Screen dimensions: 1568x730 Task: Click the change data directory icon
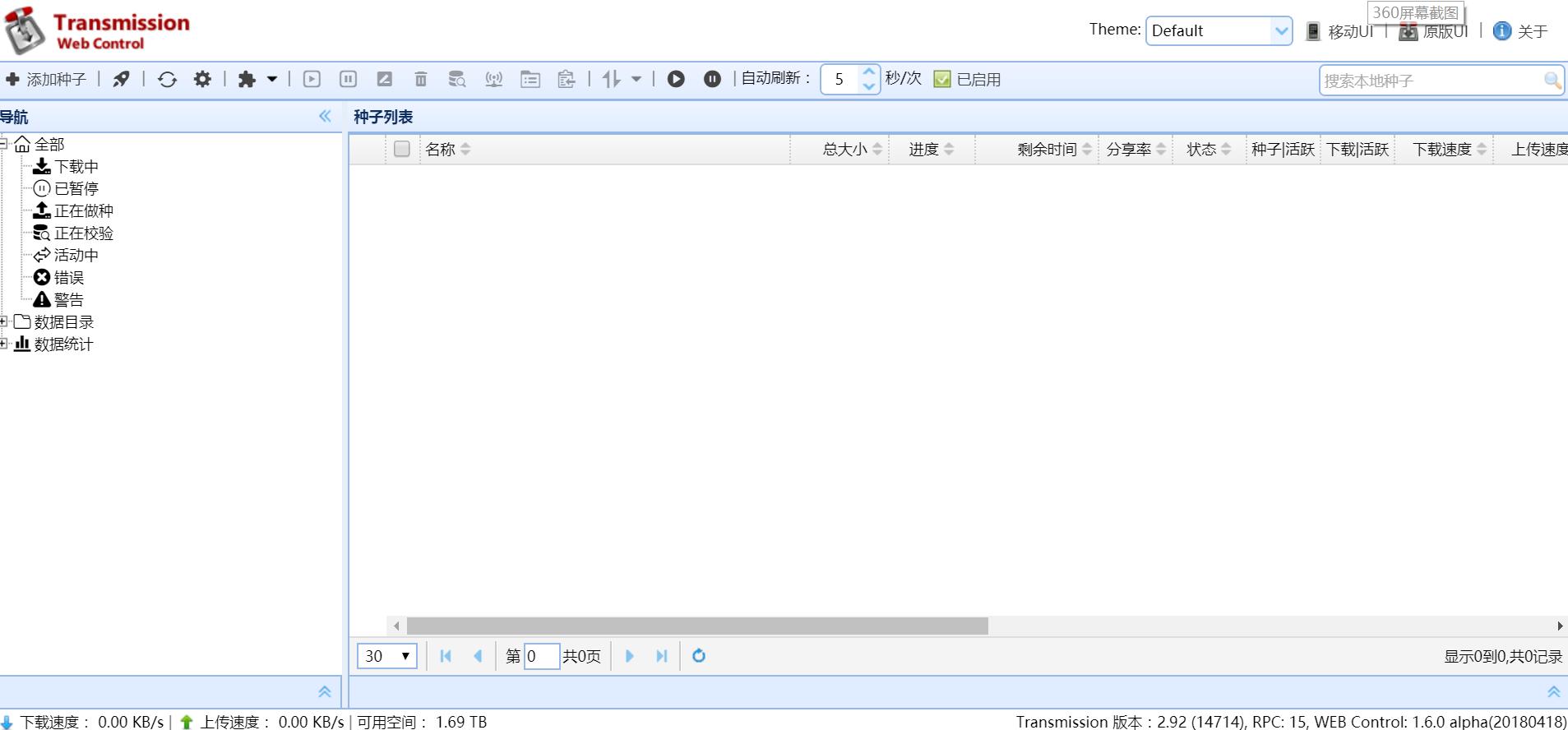530,79
